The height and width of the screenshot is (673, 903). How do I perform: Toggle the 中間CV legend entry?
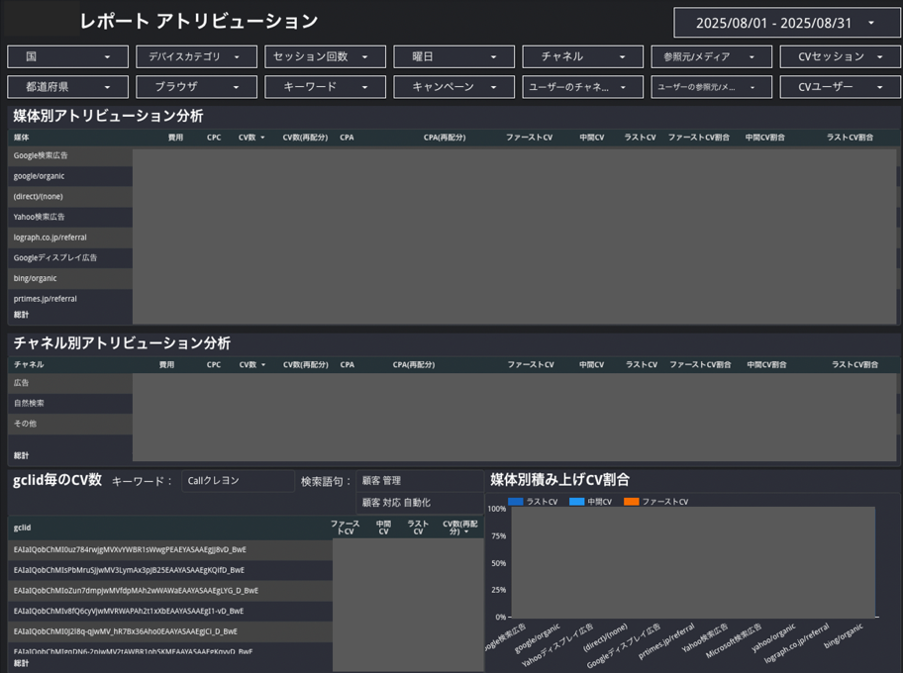[594, 501]
